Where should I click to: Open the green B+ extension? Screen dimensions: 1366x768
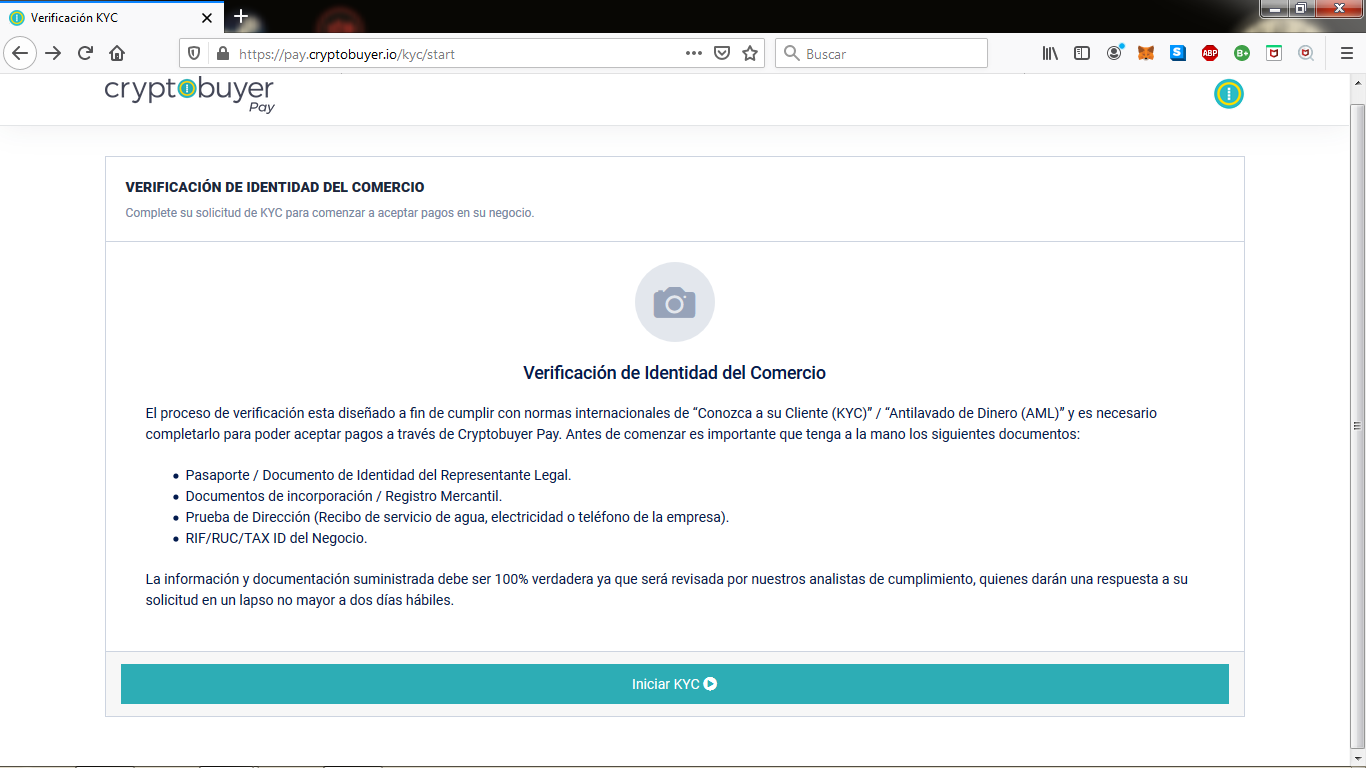click(x=1242, y=54)
